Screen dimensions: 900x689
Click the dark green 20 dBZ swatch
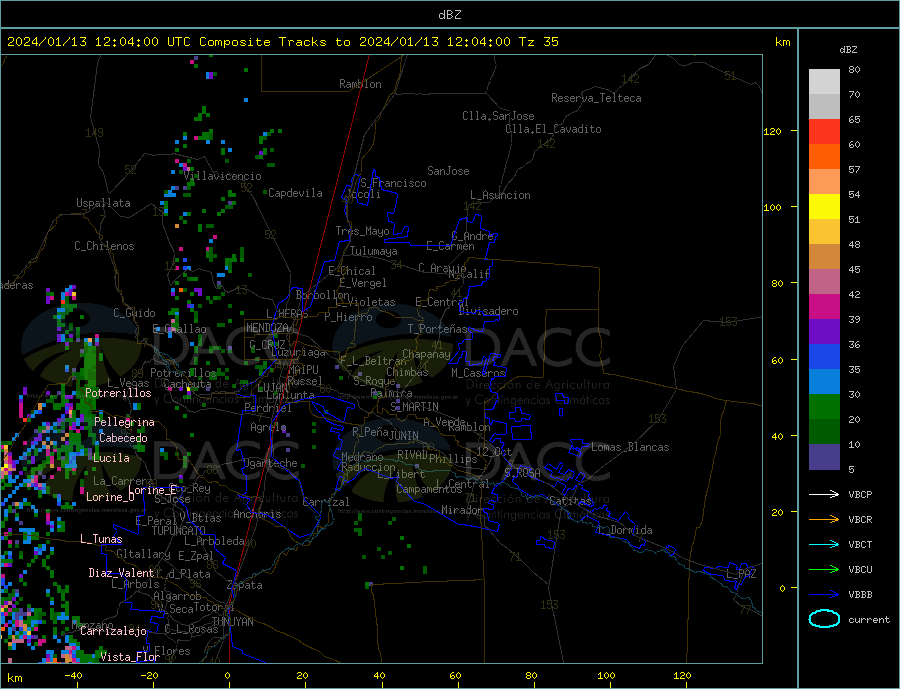824,431
